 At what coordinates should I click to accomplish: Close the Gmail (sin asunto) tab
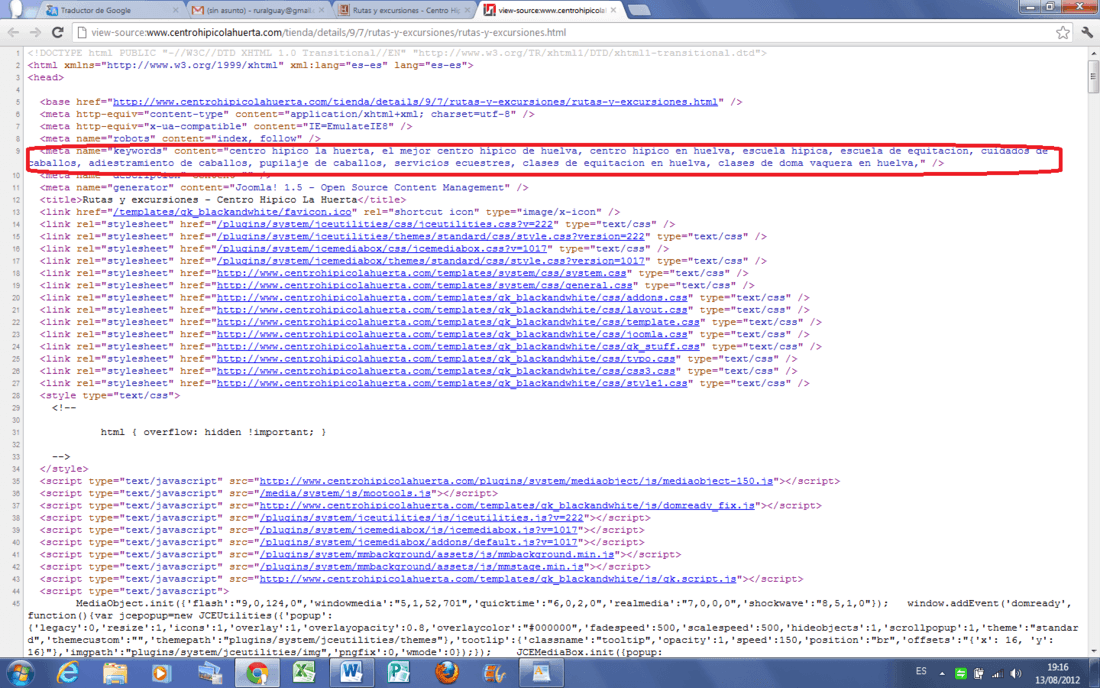321,11
